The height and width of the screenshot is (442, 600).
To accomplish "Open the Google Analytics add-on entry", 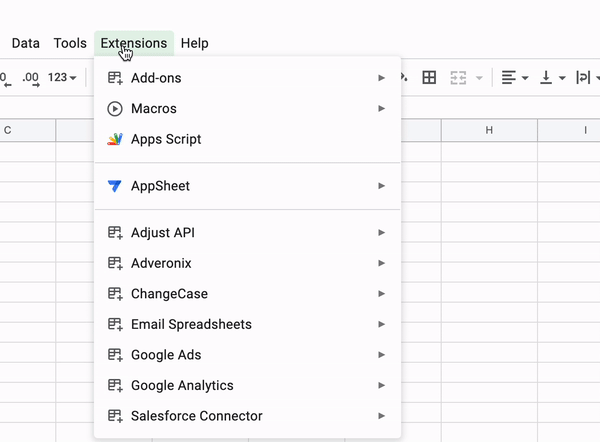I will pos(247,385).
